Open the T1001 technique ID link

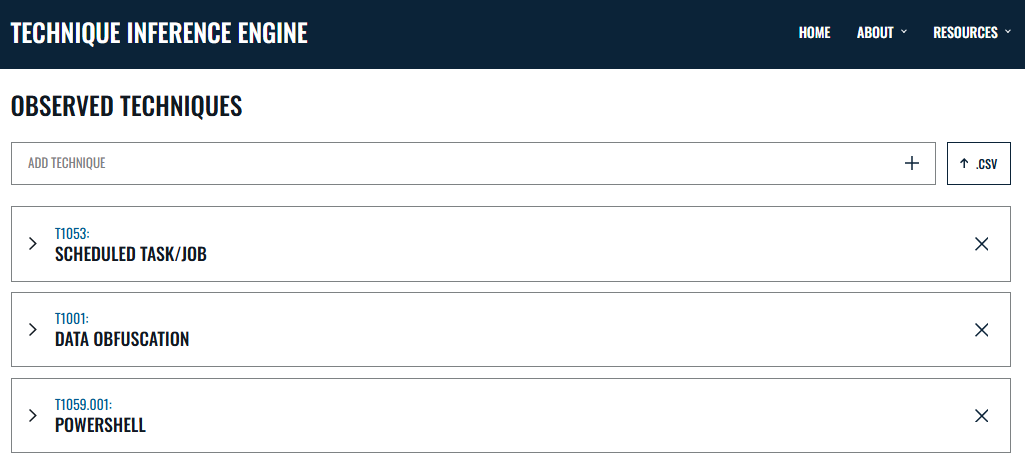(x=72, y=319)
